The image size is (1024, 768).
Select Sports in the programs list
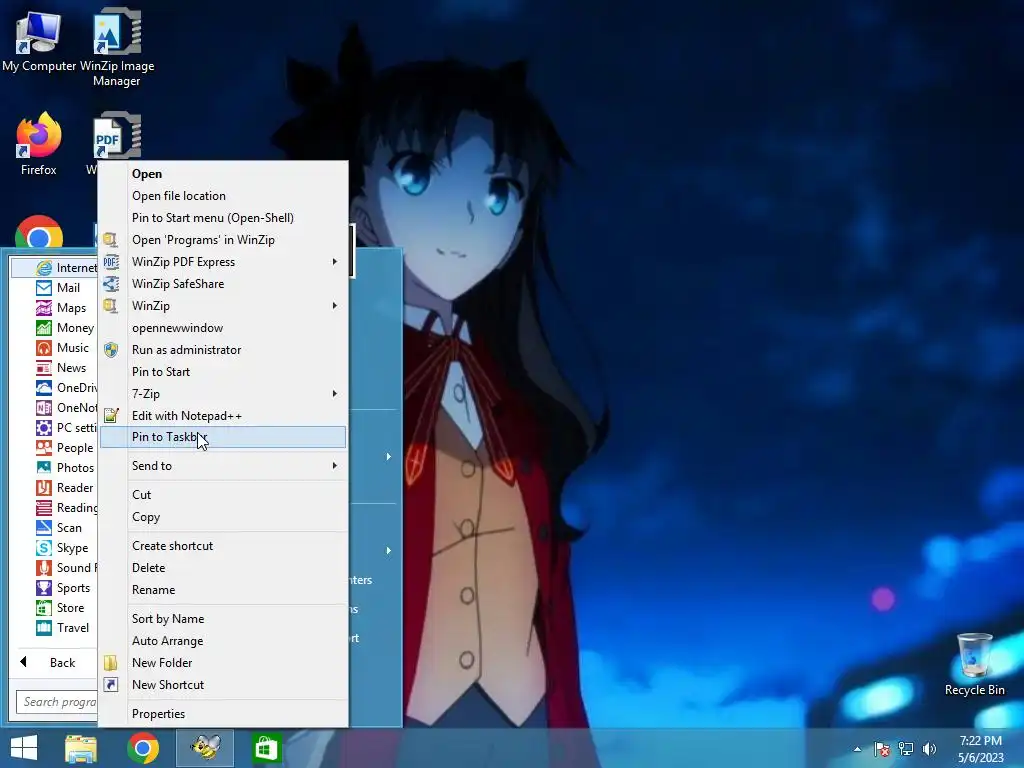pyautogui.click(x=63, y=588)
